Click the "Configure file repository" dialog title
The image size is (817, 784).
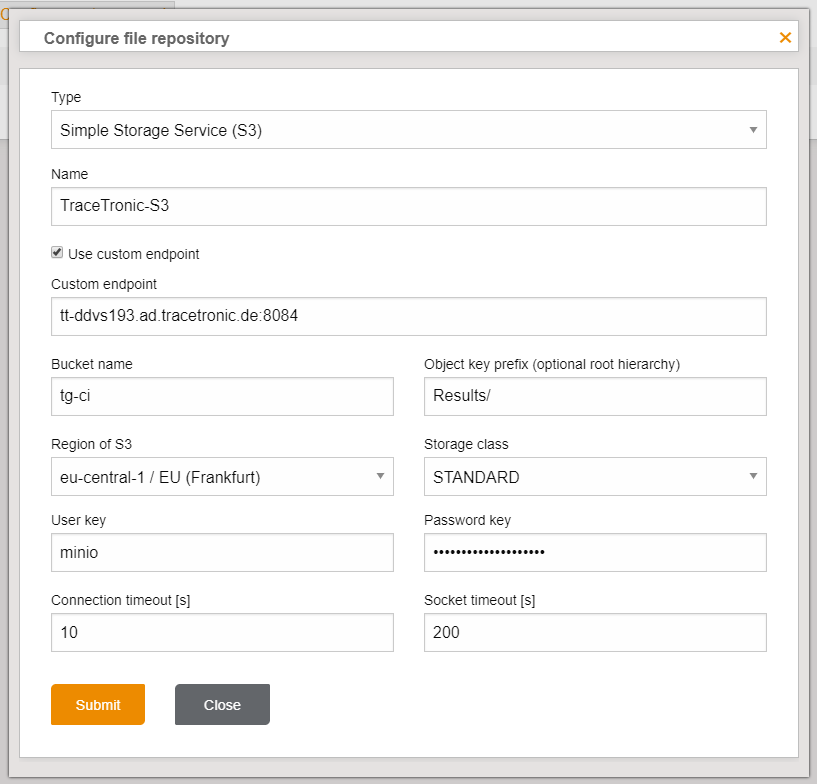pos(137,39)
